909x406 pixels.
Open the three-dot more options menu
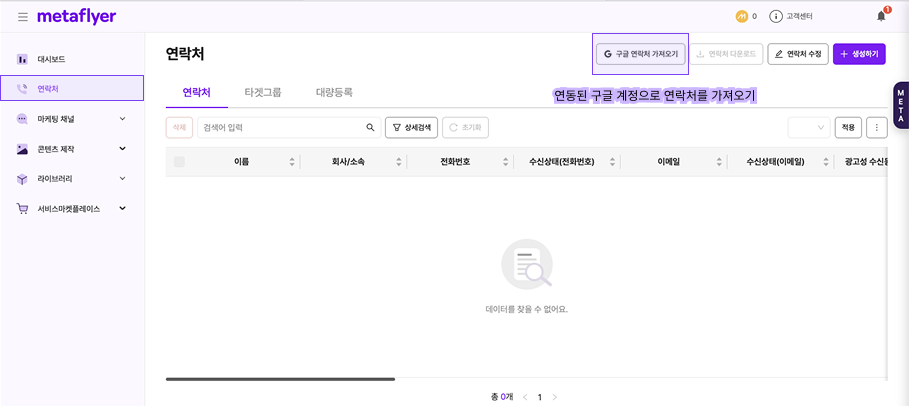click(876, 128)
